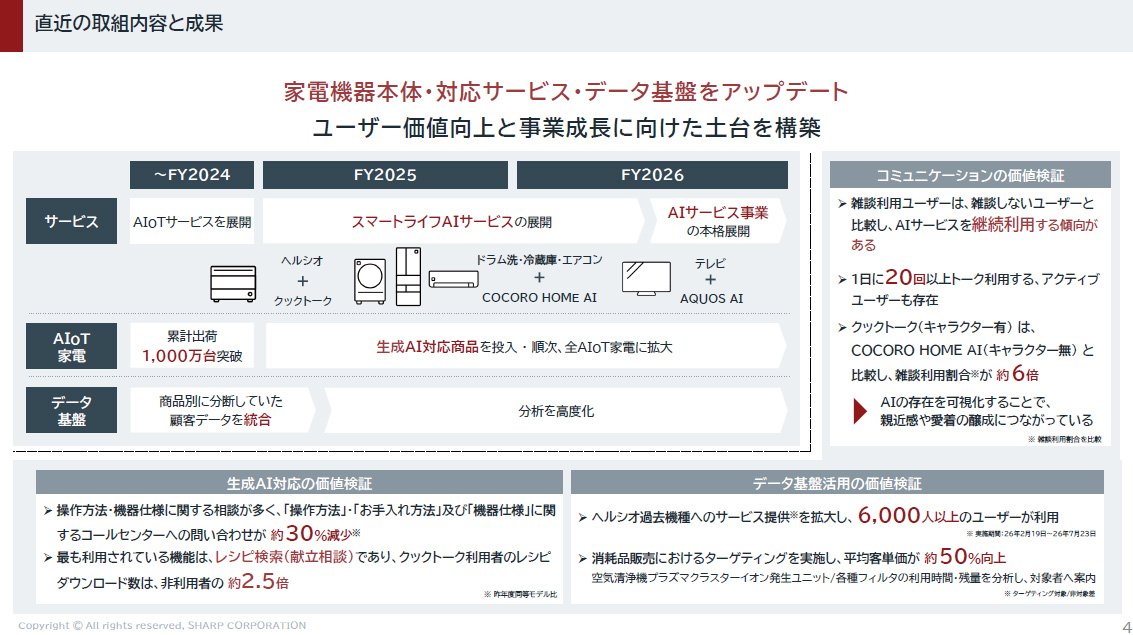
Task: Click the refrigerator icon
Action: tap(408, 277)
